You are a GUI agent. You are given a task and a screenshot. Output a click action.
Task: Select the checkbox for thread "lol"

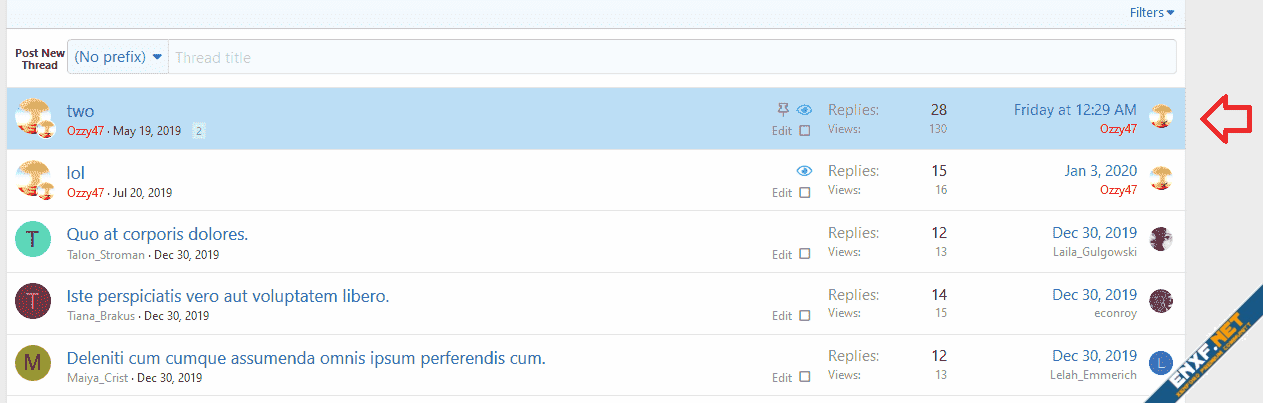click(805, 193)
